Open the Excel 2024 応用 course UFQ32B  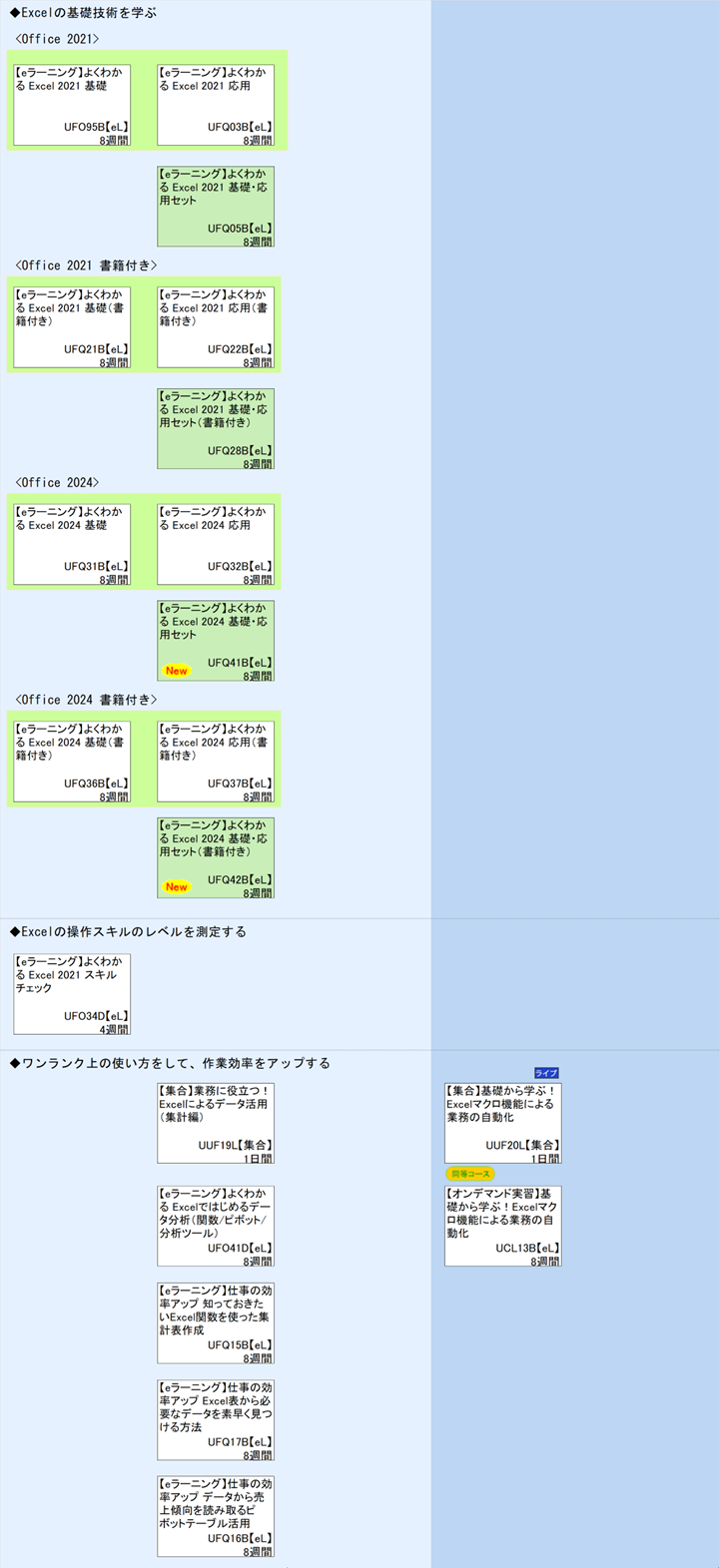[x=216, y=544]
